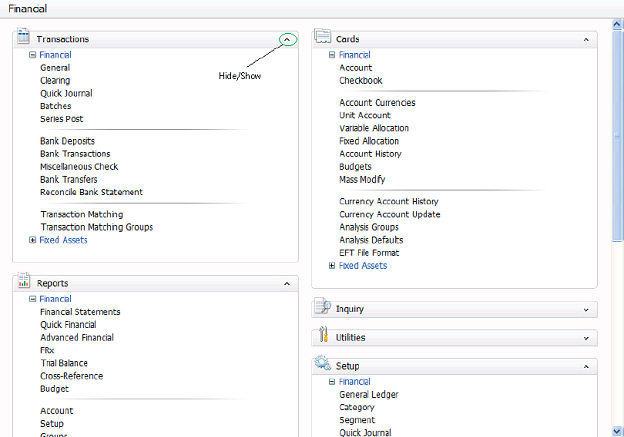Click the Cards panel icon
The width and height of the screenshot is (624, 437).
(x=323, y=38)
